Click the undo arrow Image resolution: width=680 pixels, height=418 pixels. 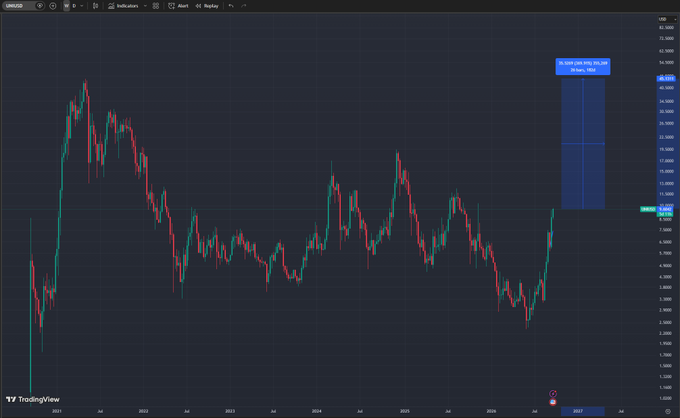tap(231, 6)
